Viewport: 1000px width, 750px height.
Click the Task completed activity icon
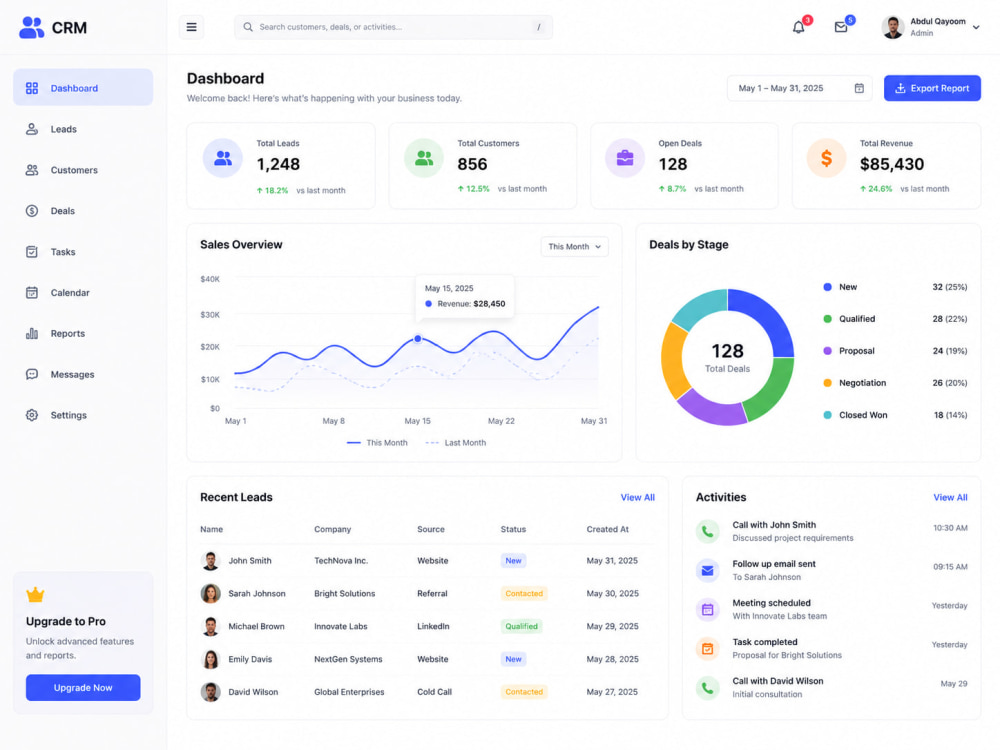coord(707,649)
